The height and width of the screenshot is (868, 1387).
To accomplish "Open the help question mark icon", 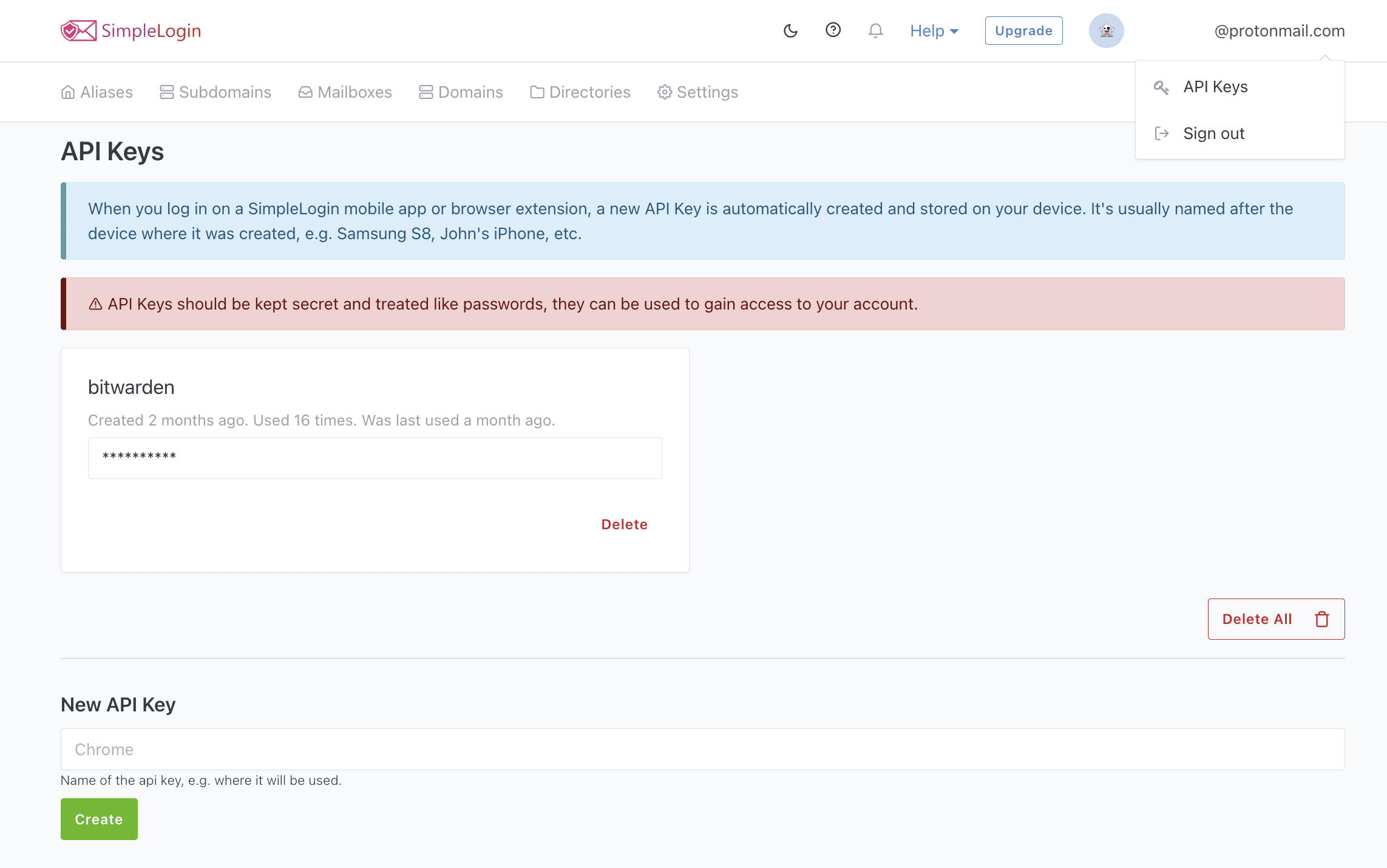I will point(833,31).
